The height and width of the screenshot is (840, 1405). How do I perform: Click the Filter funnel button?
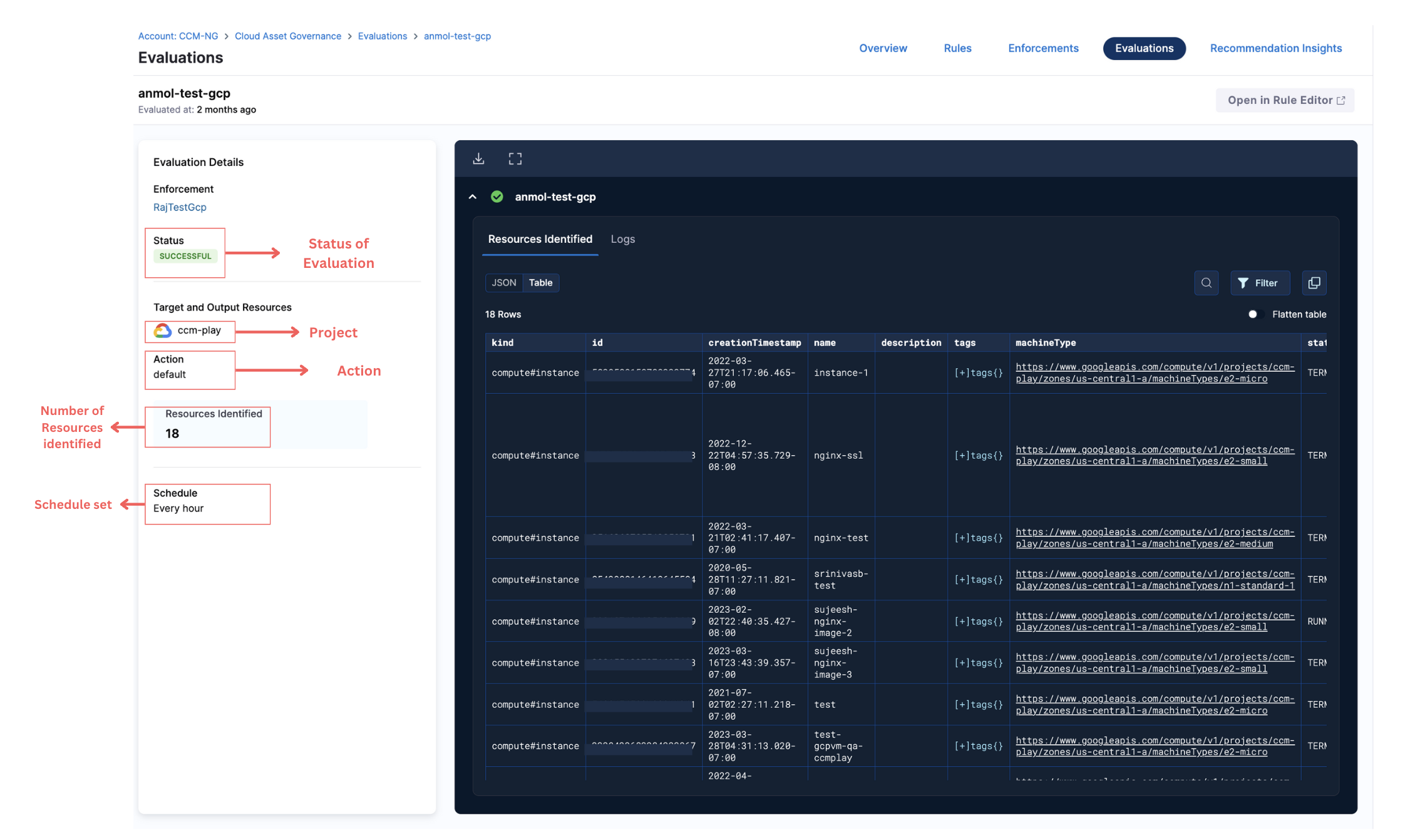(1258, 283)
